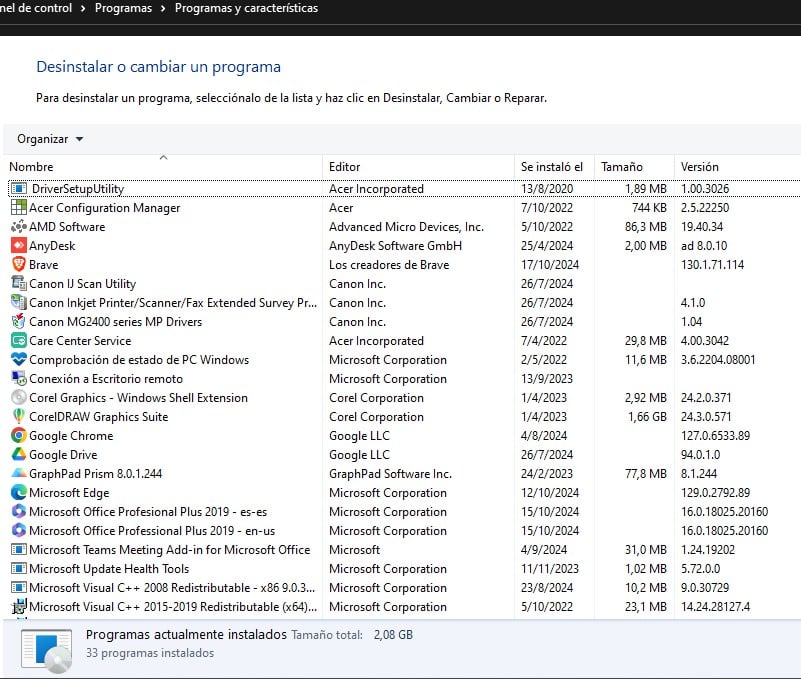Click the 1,66 GB size cell
This screenshot has width=801, height=679.
[x=647, y=417]
